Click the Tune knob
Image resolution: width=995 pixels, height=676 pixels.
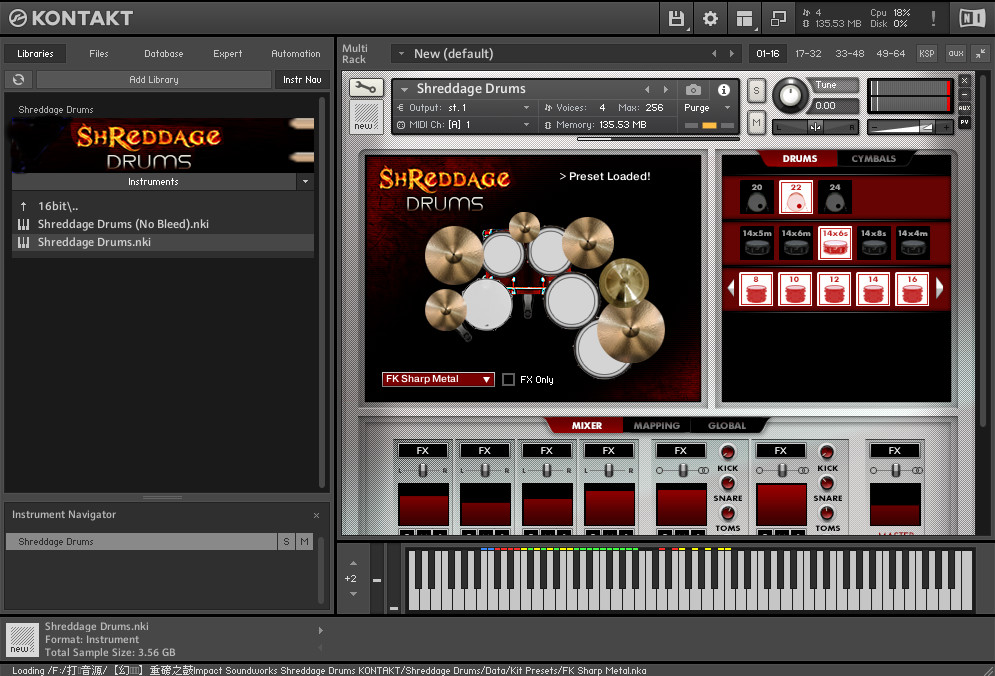790,96
